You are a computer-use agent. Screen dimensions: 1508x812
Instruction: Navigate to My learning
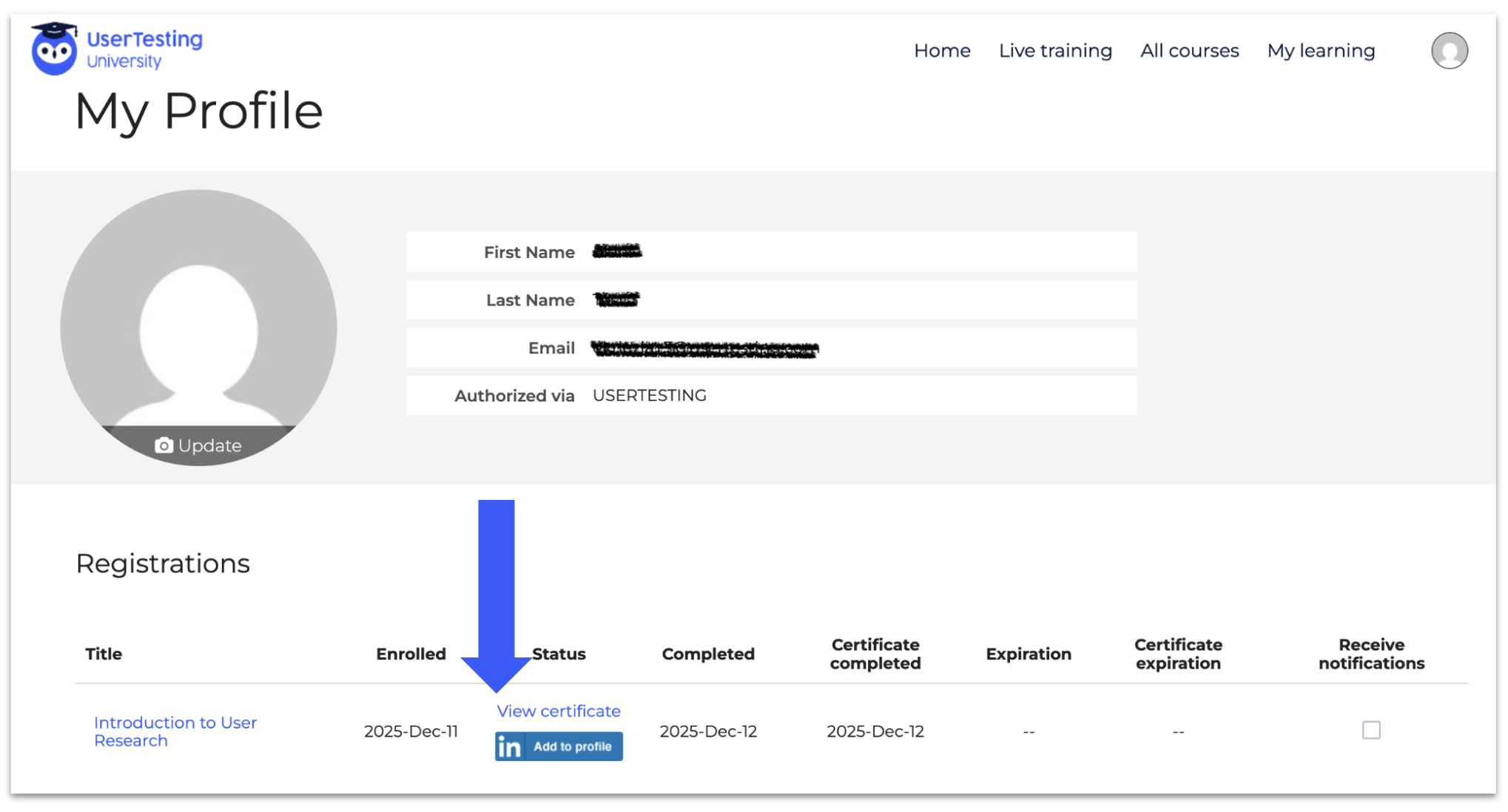coord(1320,51)
